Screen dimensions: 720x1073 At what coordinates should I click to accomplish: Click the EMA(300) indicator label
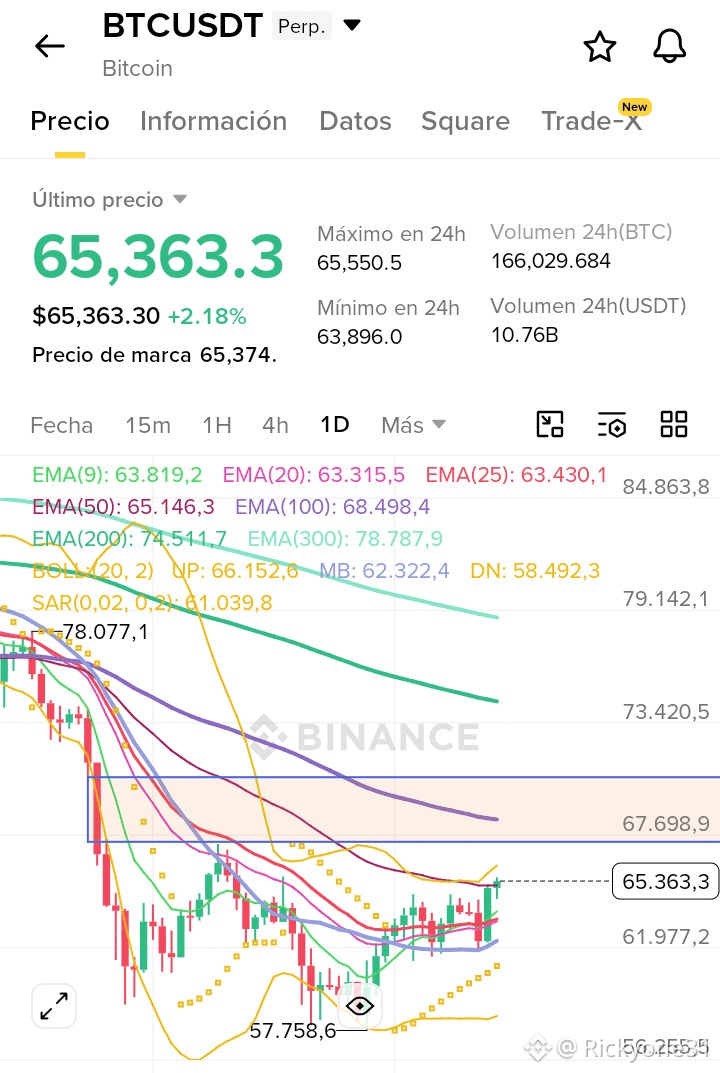pos(345,539)
